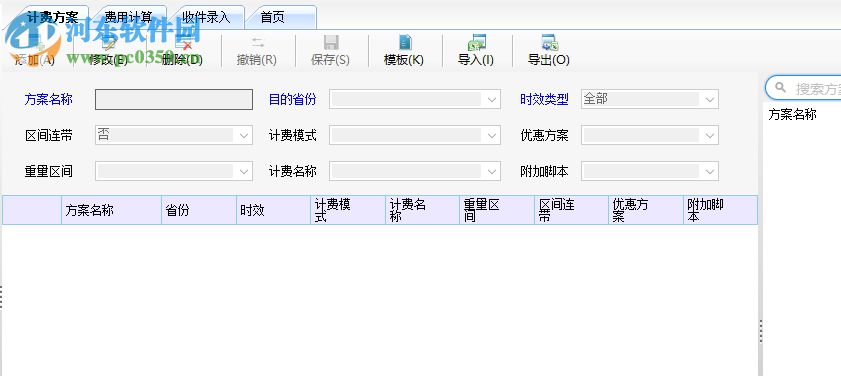Switch to the 费用计算 tab
The height and width of the screenshot is (376, 841).
tap(128, 17)
